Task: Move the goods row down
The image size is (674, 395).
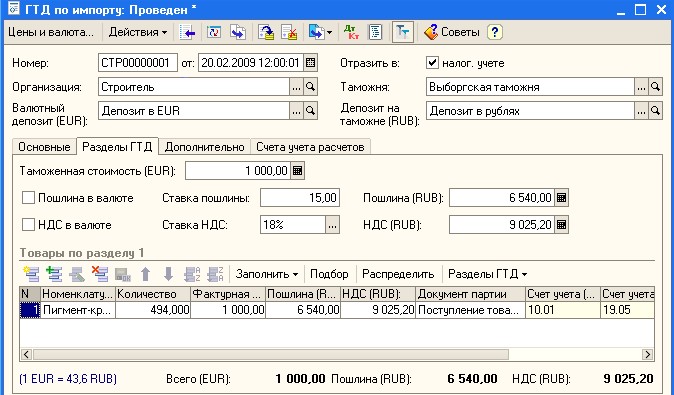Action: pyautogui.click(x=168, y=274)
